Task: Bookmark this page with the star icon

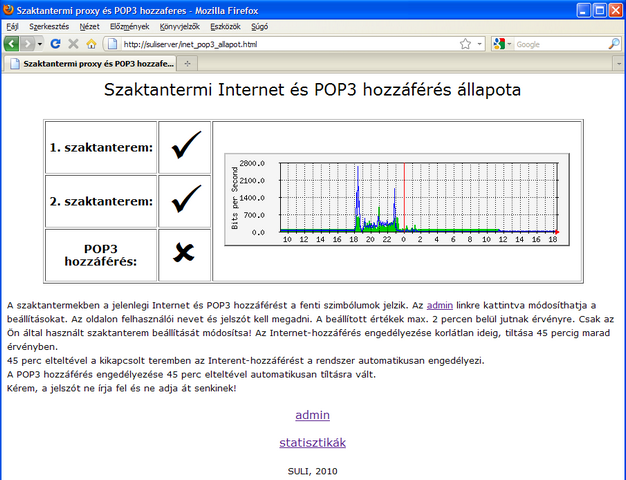Action: pos(465,44)
